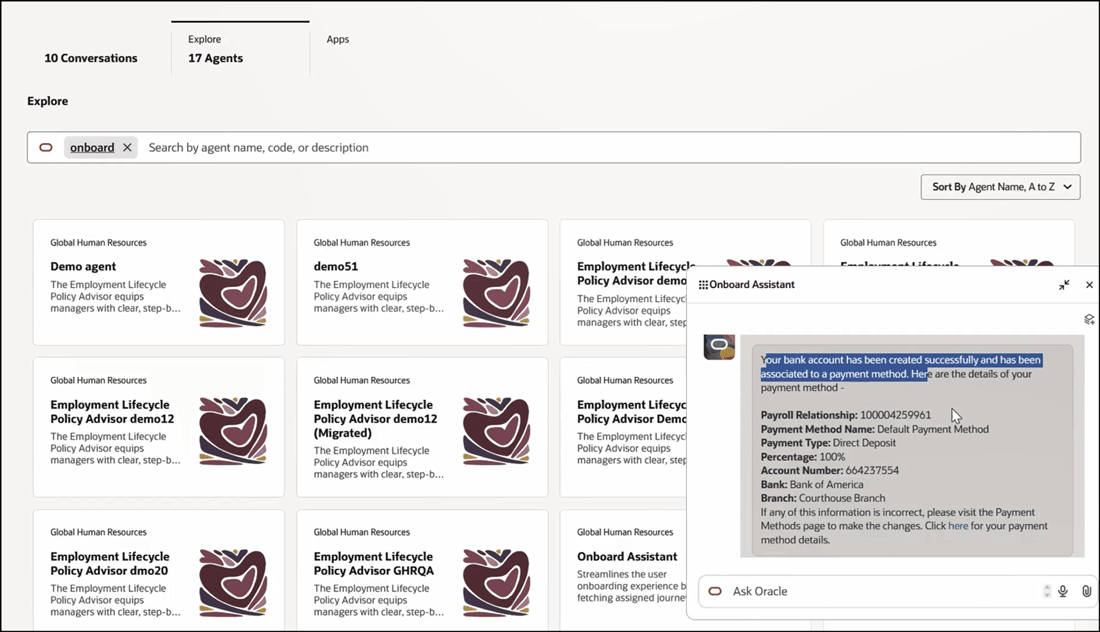Image resolution: width=1100 pixels, height=632 pixels.
Task: Click the onboard filter chip text
Action: (x=92, y=147)
